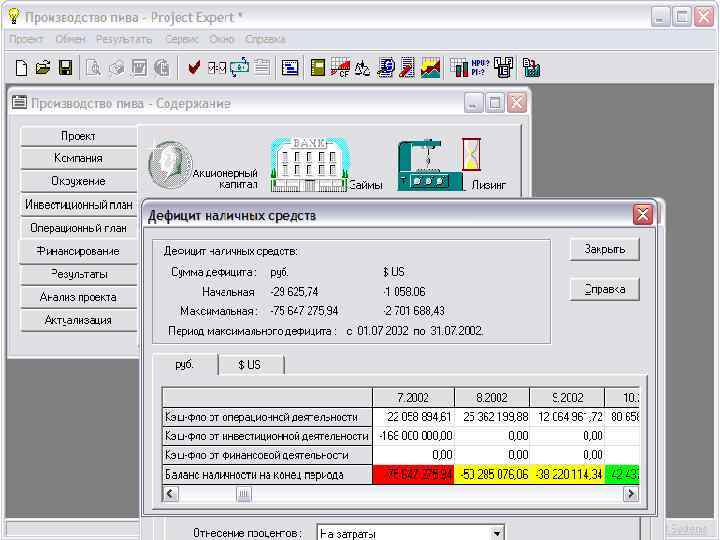Click the olive book report icon
This screenshot has width=720, height=540.
click(x=318, y=68)
